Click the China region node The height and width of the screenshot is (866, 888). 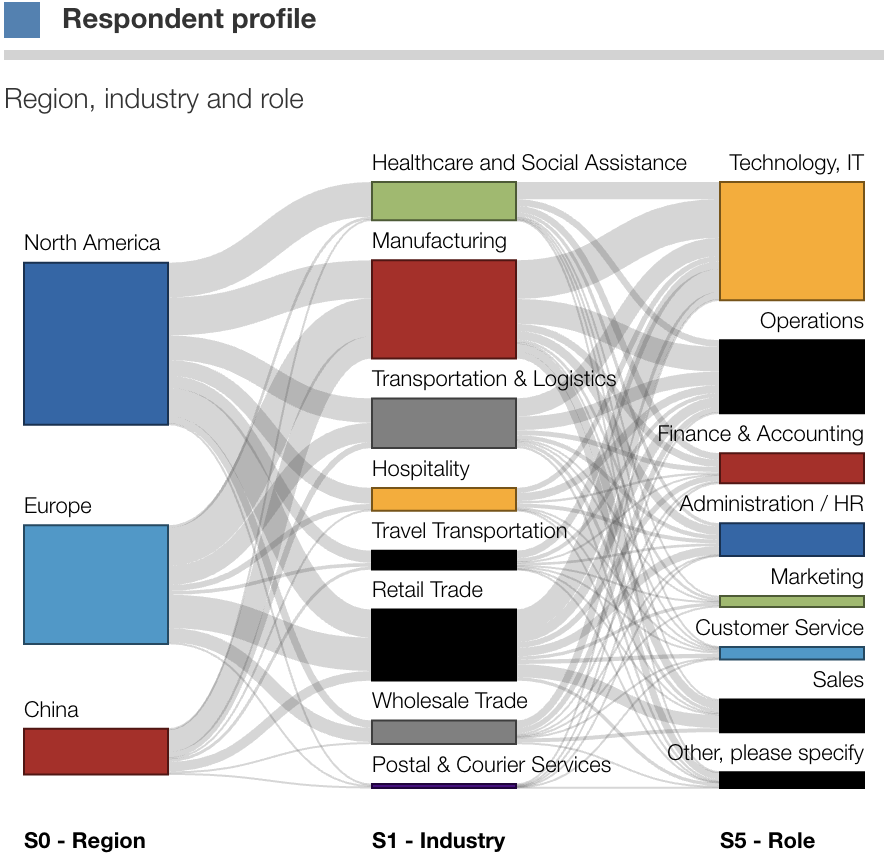(96, 751)
